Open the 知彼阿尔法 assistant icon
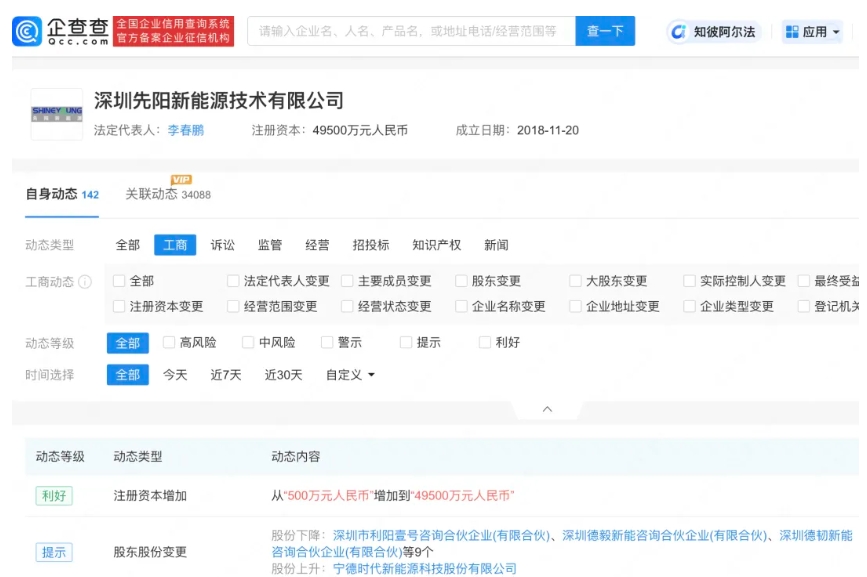This screenshot has height=577, width=867. (678, 32)
